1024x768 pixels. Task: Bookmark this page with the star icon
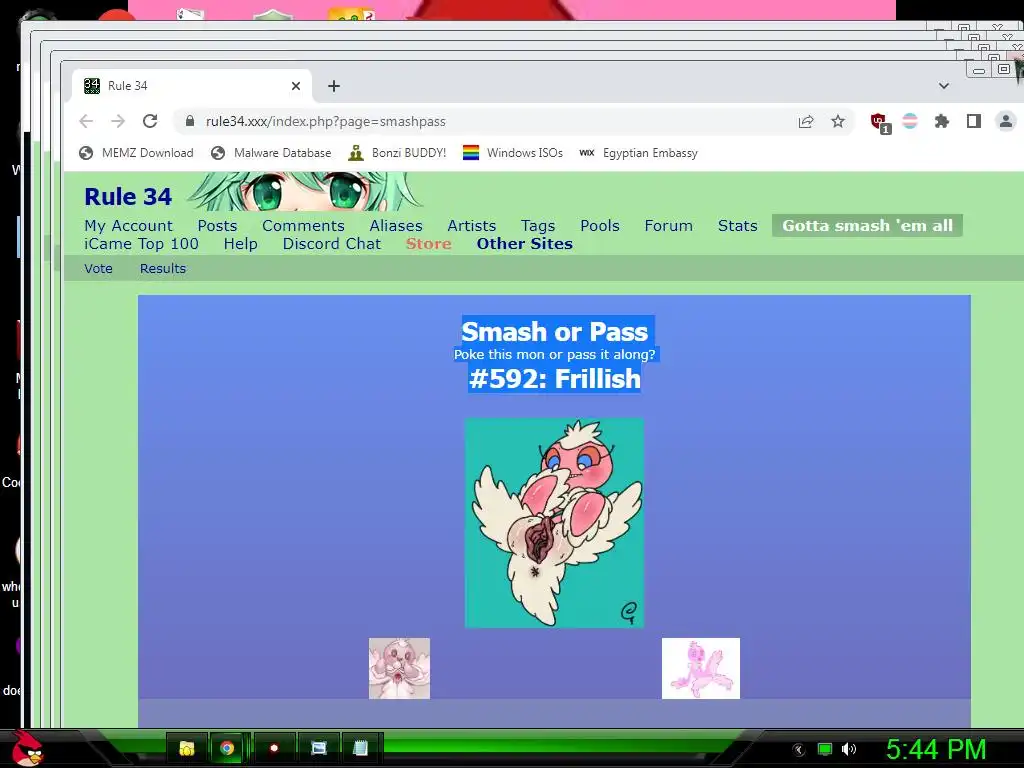pyautogui.click(x=838, y=121)
